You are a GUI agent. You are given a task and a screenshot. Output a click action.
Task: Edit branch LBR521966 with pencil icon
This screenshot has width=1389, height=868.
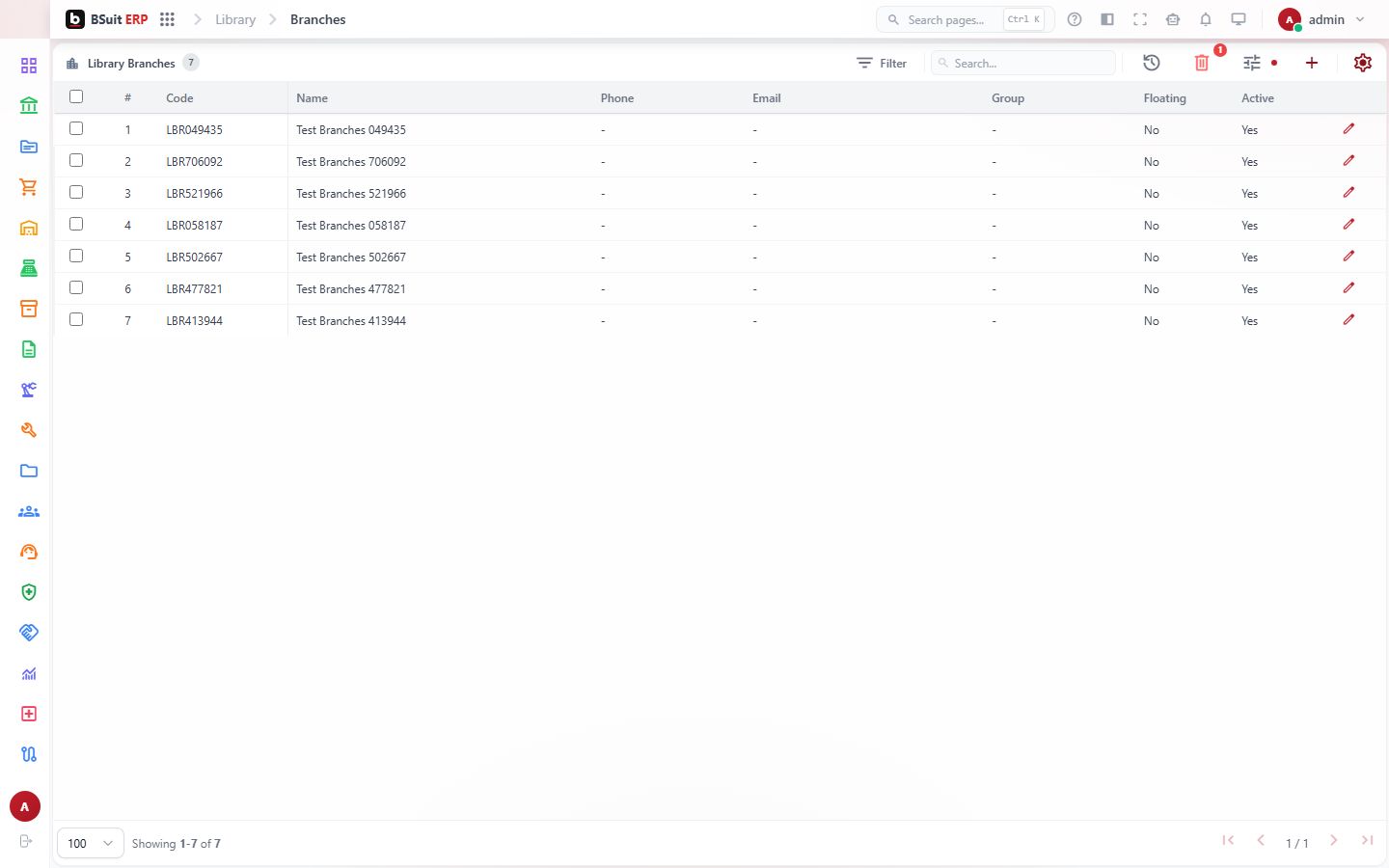click(x=1348, y=192)
